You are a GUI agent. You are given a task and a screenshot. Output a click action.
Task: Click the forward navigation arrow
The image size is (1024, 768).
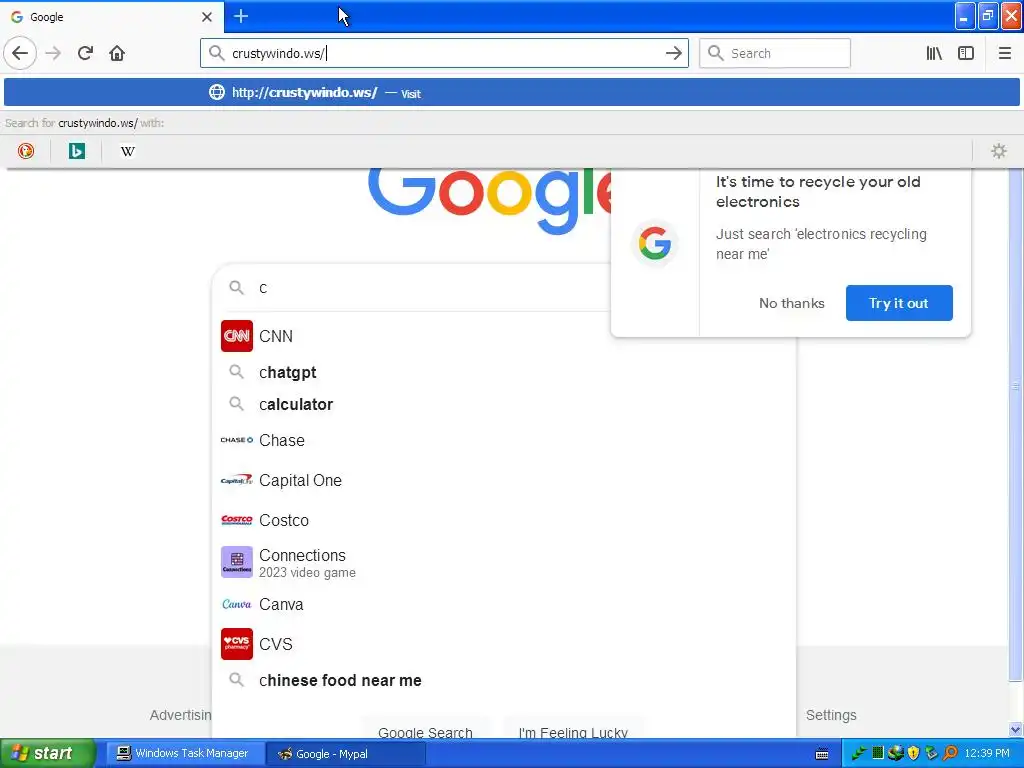pos(53,53)
